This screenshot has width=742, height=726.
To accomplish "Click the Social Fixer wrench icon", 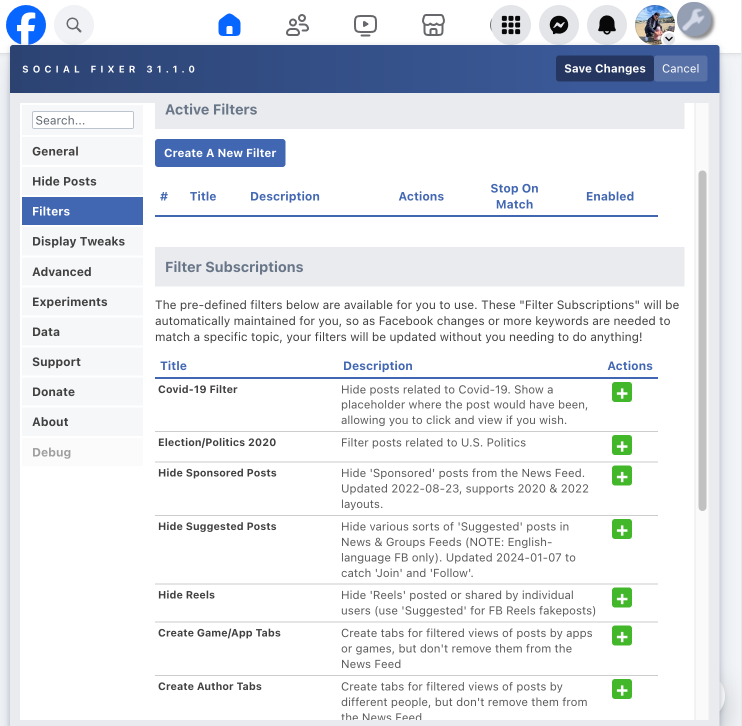I will 694,19.
